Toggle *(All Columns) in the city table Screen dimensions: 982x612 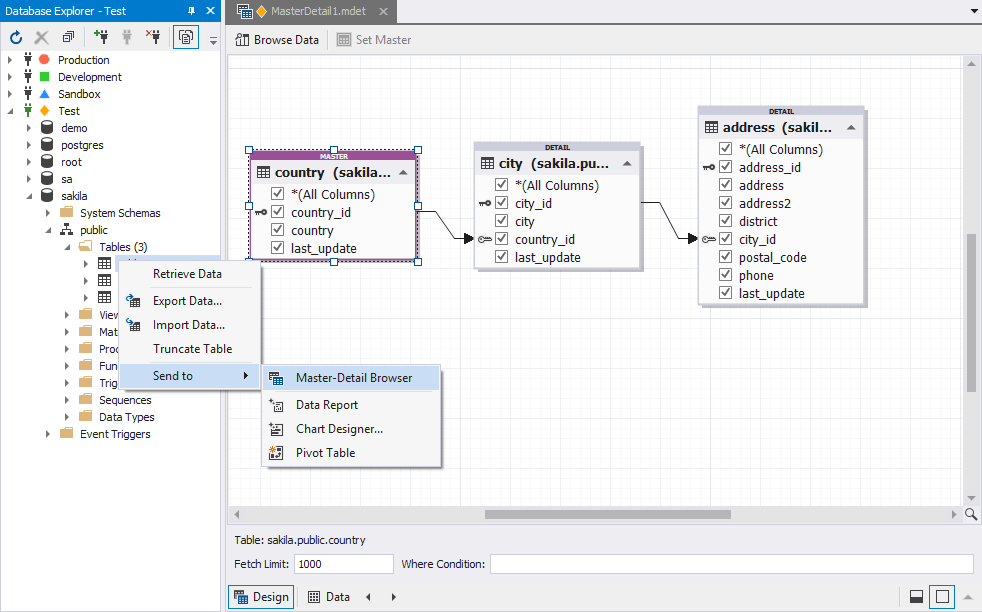[x=501, y=184]
